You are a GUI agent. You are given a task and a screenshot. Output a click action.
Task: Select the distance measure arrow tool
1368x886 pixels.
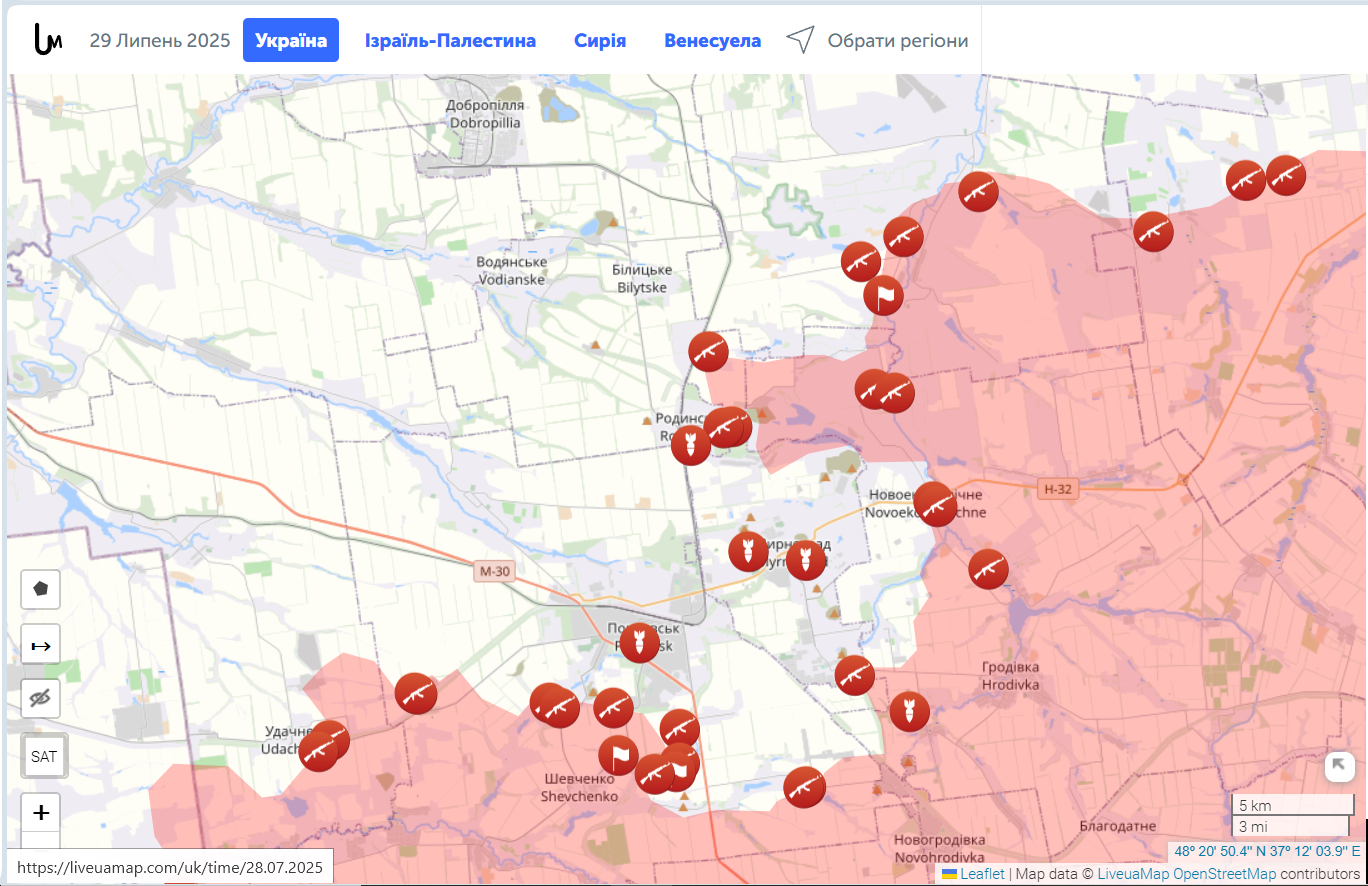pos(41,644)
